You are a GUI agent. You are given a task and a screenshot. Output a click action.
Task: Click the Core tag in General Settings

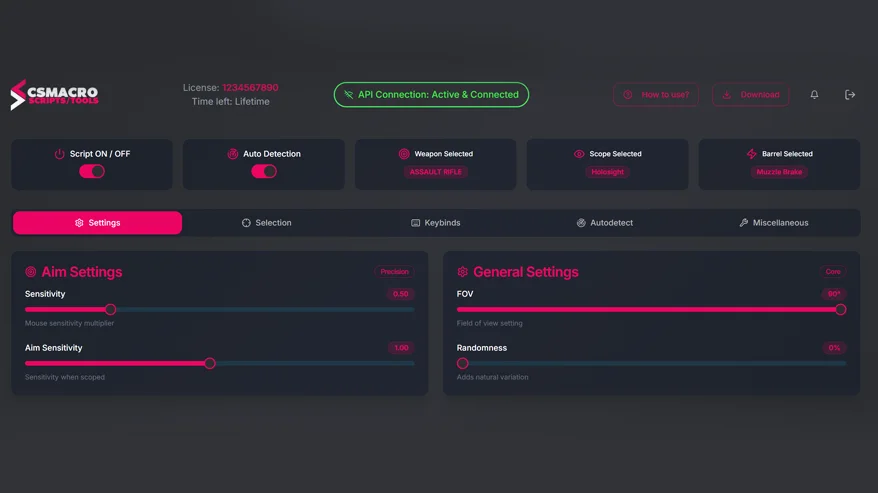tap(833, 272)
